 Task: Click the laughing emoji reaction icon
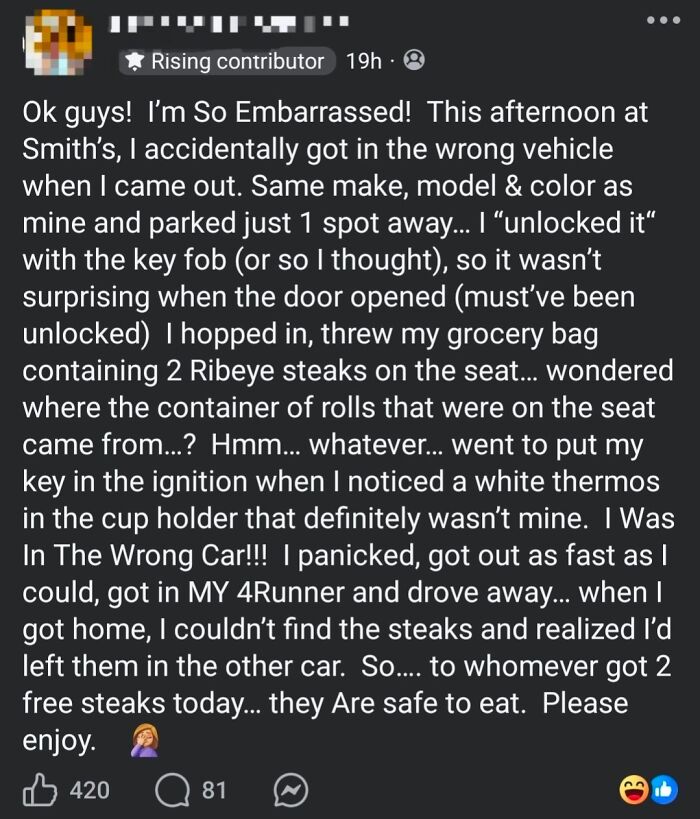[x=631, y=789]
